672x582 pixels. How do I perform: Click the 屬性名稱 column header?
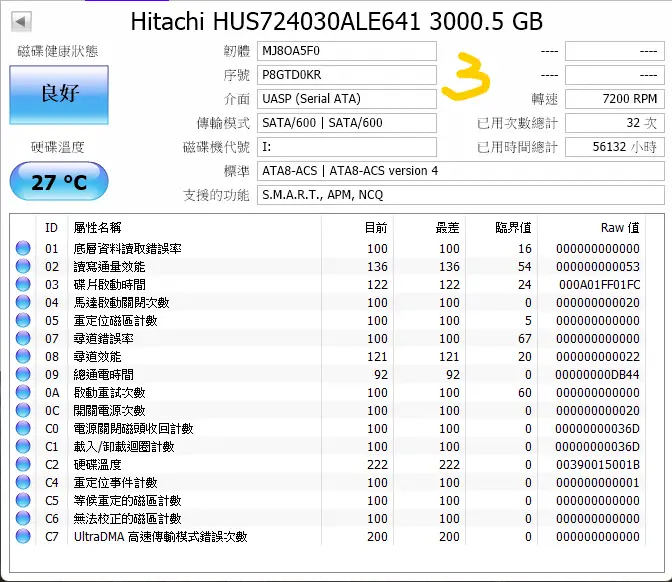97,228
